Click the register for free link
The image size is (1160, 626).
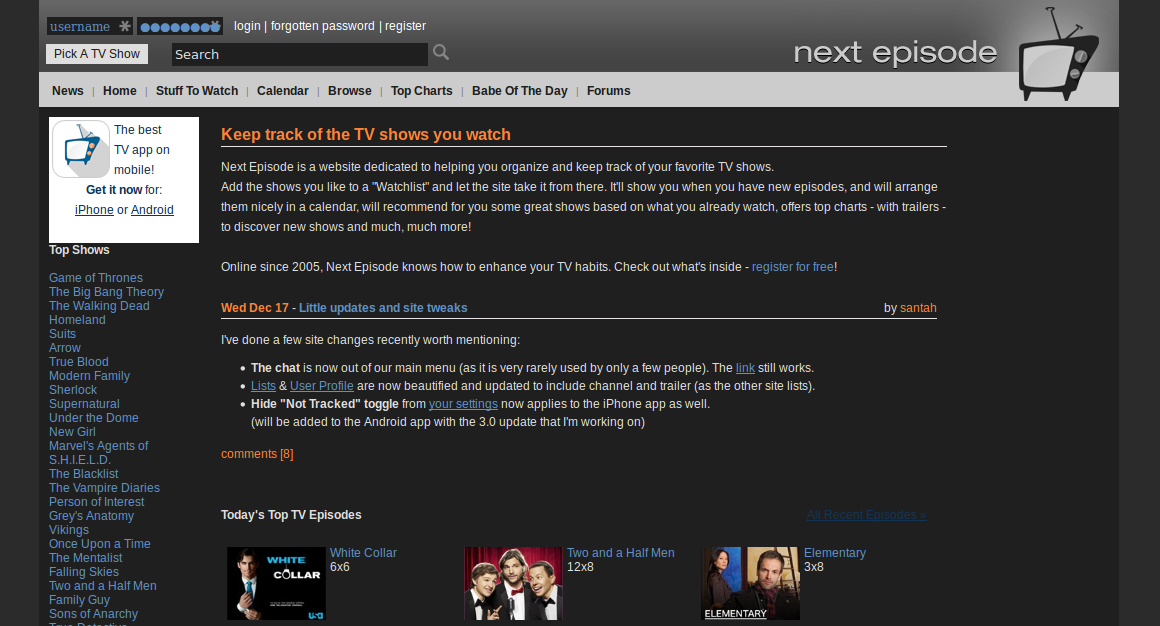pos(793,267)
